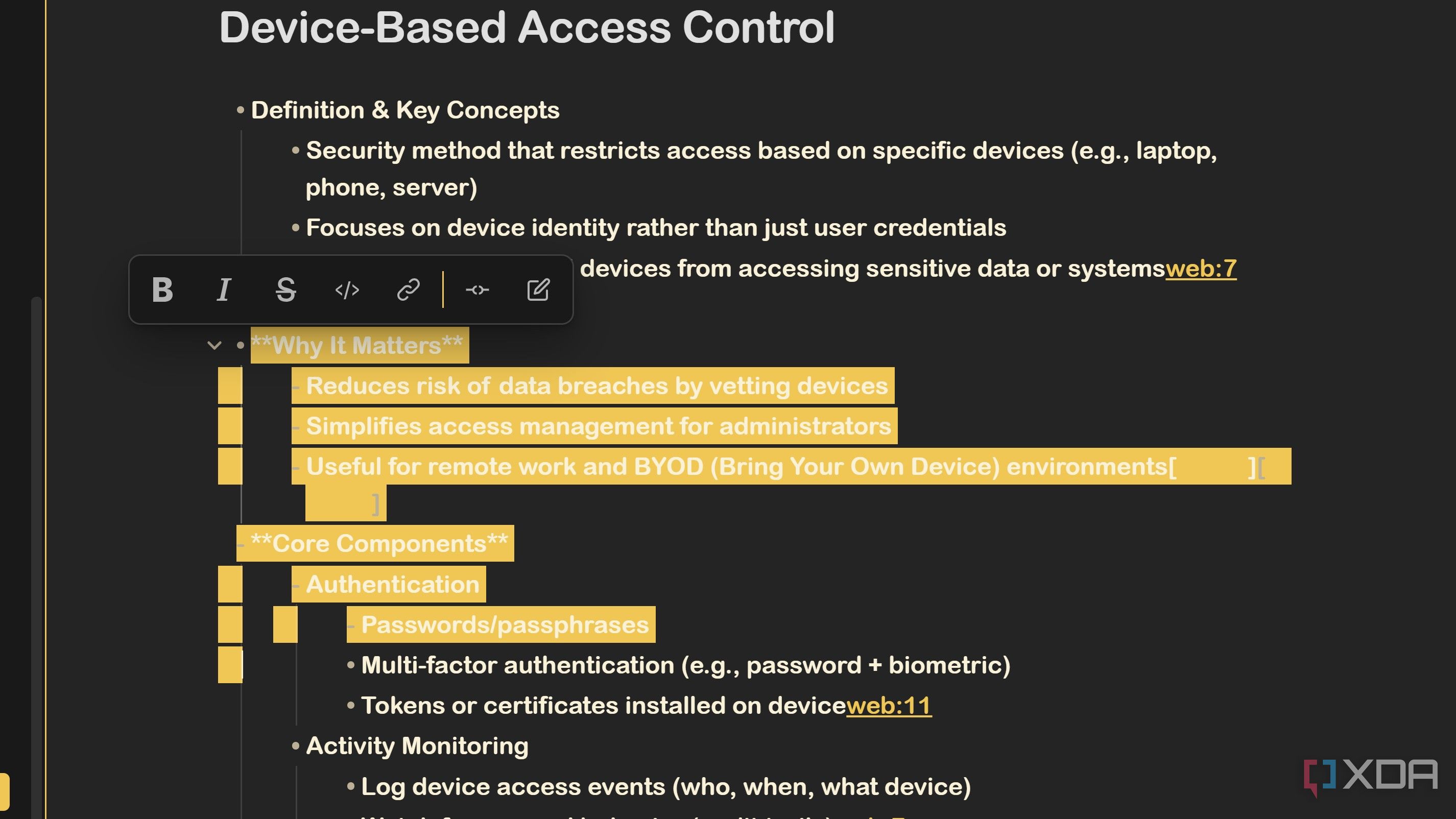Image resolution: width=1456 pixels, height=819 pixels.
Task: Collapse the "Why It Matters" block
Action: tap(214, 345)
